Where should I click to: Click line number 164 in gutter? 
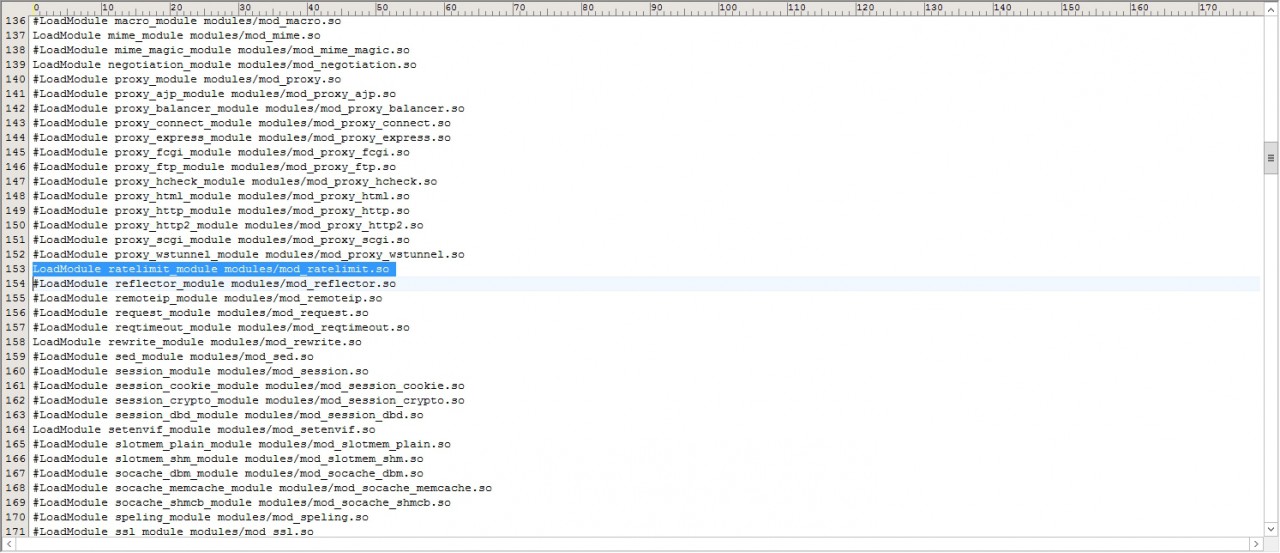(x=15, y=430)
